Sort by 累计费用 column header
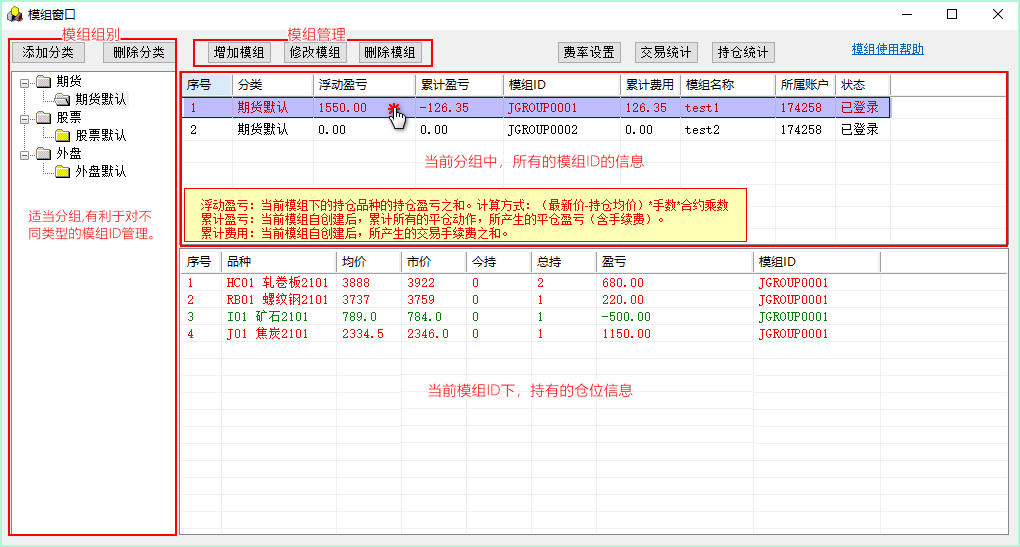Image resolution: width=1020 pixels, height=547 pixels. pos(650,85)
